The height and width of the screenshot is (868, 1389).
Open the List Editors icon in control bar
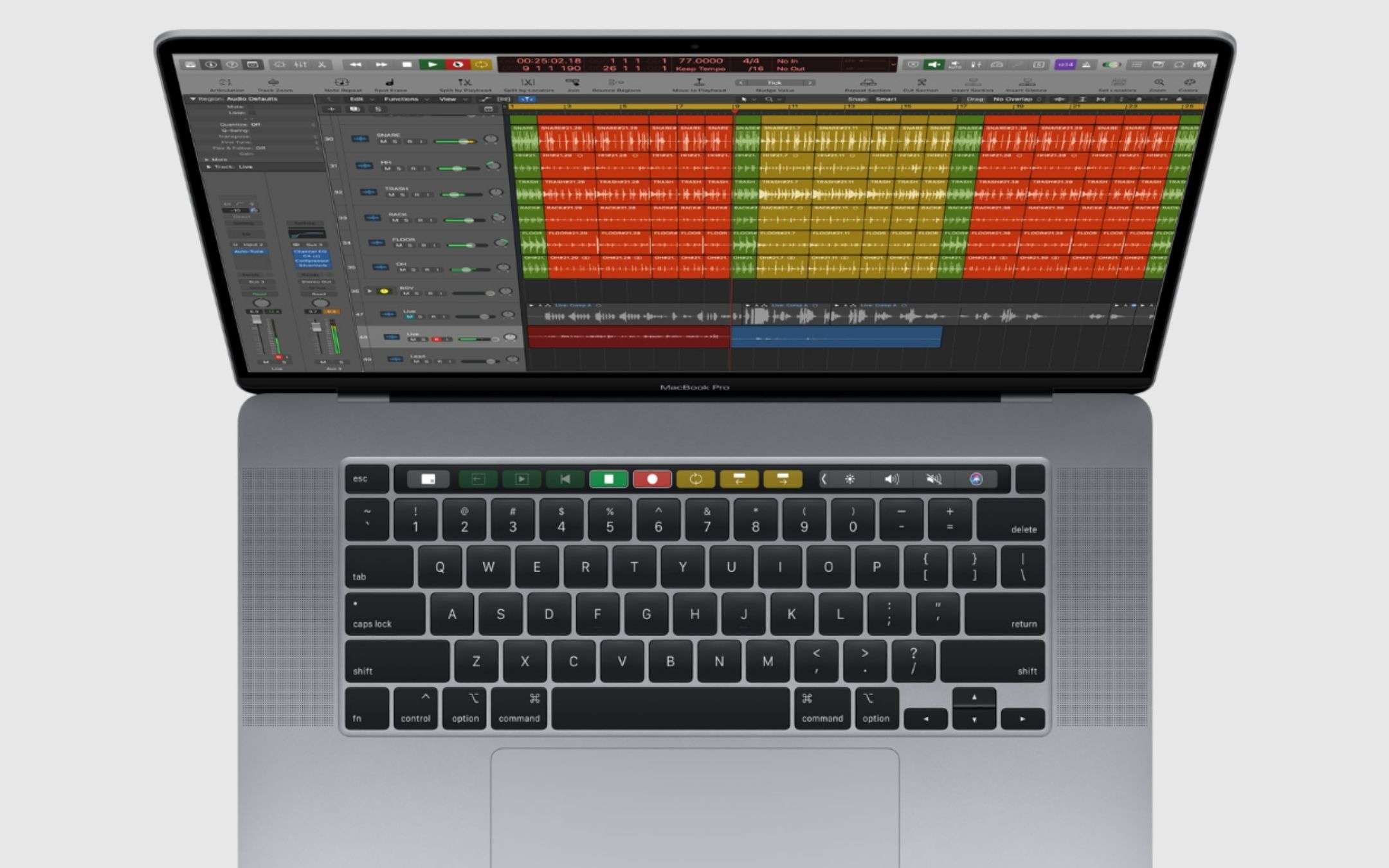(x=1137, y=64)
